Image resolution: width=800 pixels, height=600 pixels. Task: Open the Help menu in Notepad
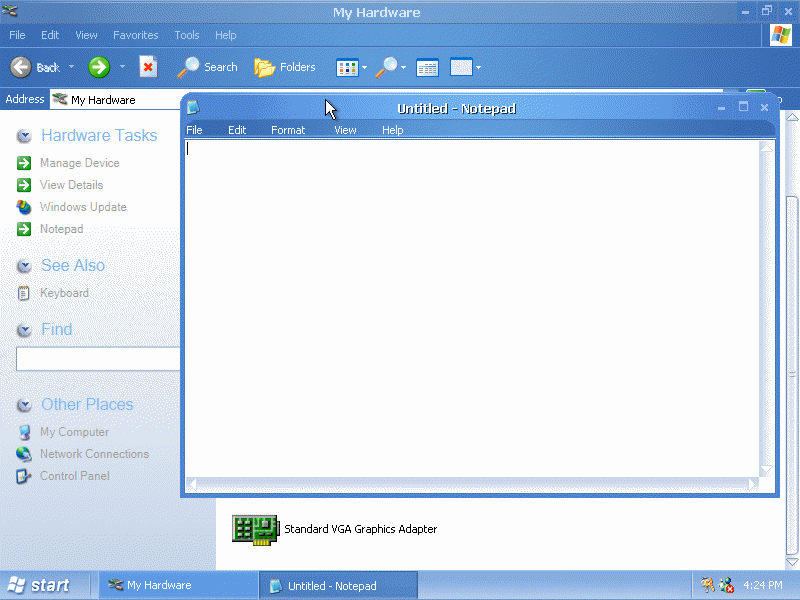393,130
